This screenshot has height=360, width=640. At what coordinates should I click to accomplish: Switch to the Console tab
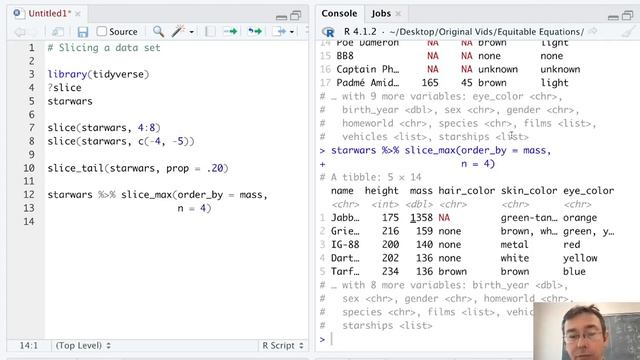click(339, 13)
